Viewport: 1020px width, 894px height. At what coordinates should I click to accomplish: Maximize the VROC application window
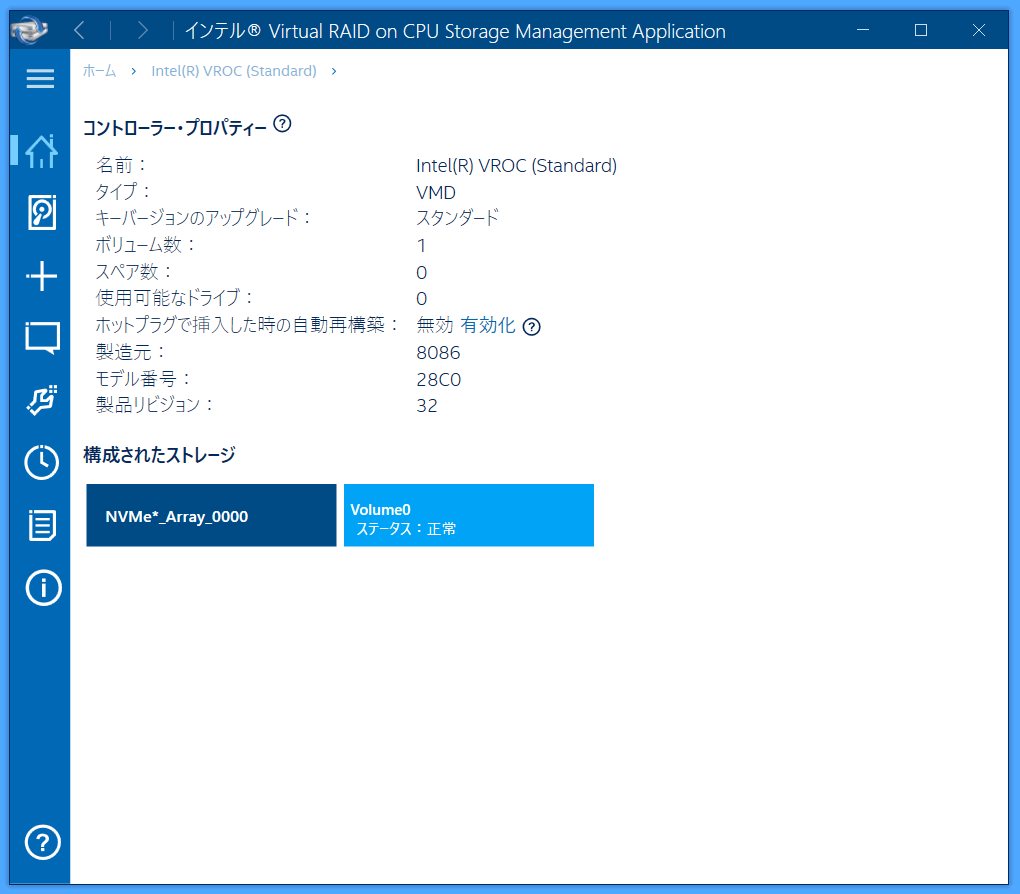(x=920, y=30)
